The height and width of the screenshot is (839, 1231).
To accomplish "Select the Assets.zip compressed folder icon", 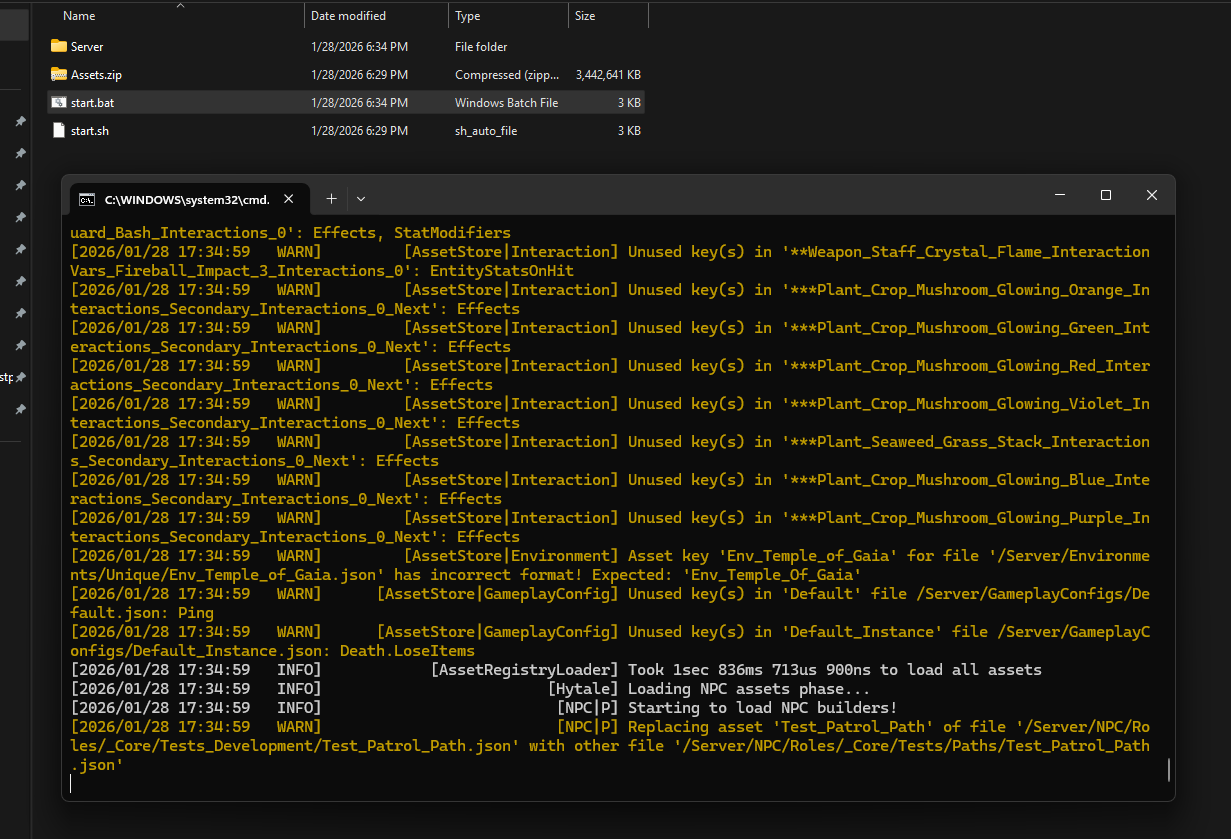I will 59,74.
